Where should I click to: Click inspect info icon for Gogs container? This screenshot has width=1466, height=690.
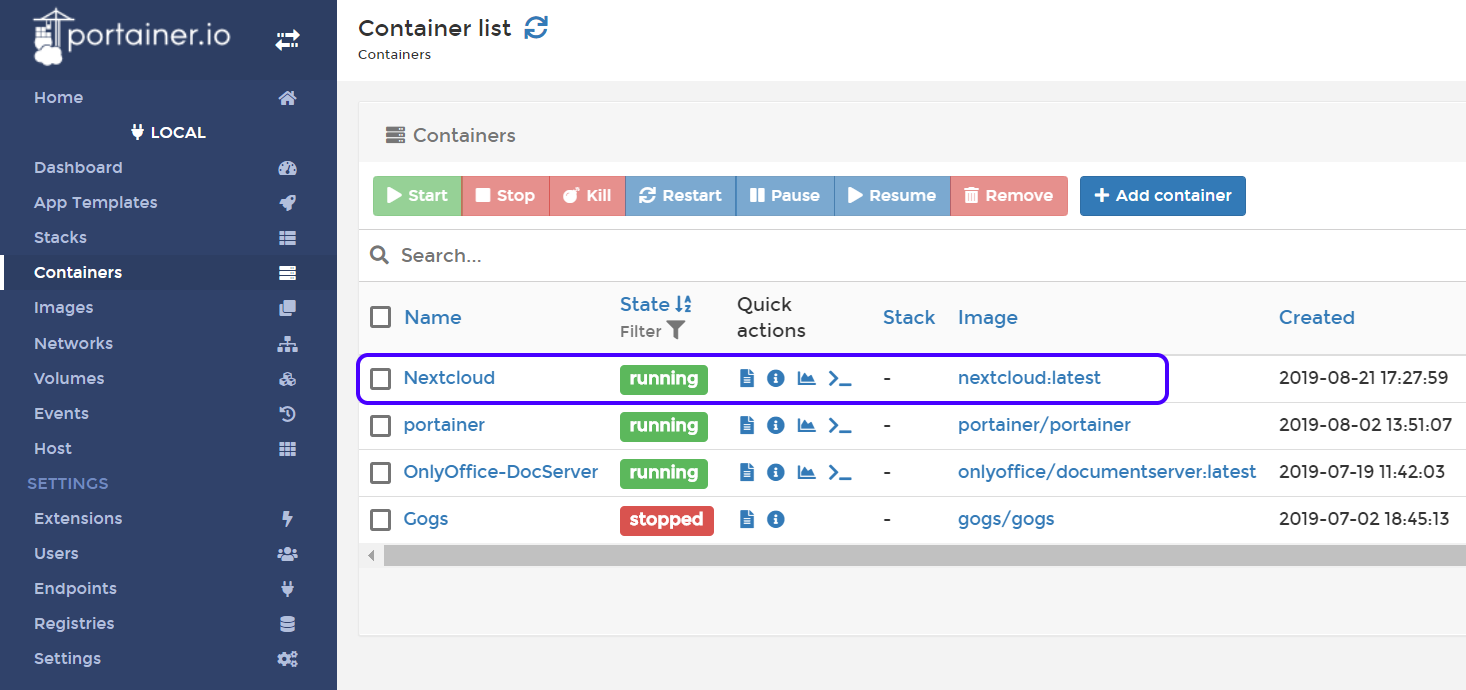[x=775, y=519]
